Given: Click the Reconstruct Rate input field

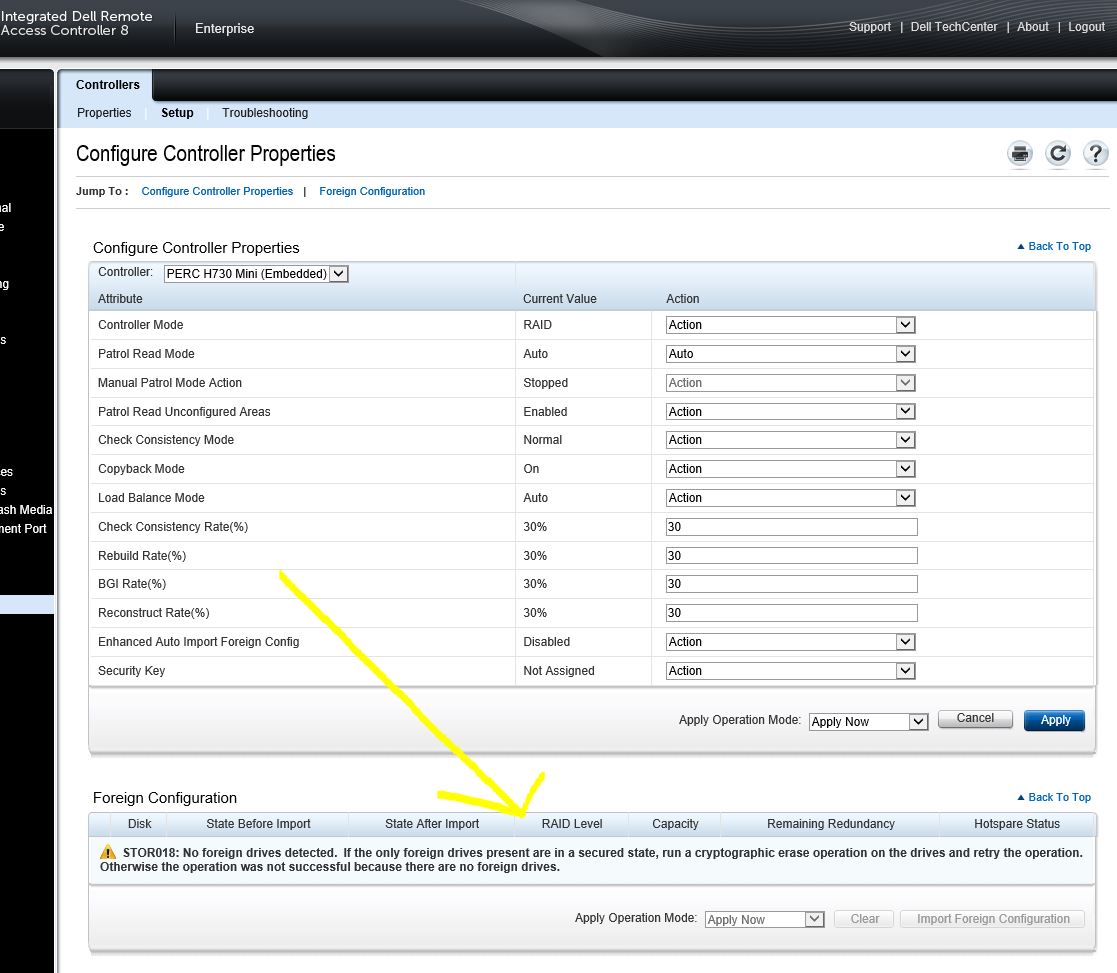Looking at the screenshot, I should 791,613.
